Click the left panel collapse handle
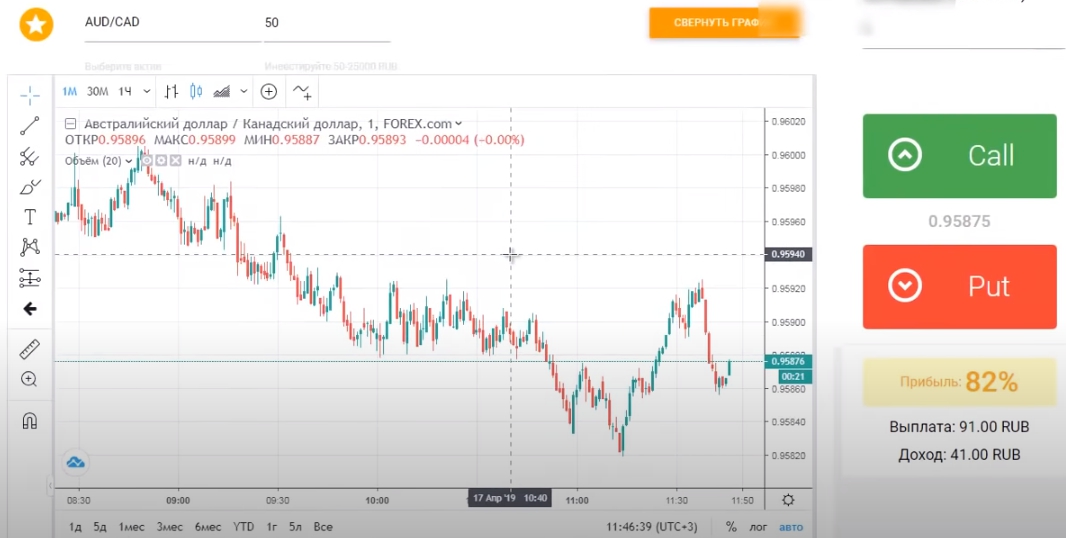This screenshot has height=538, width=1066. 50,486
